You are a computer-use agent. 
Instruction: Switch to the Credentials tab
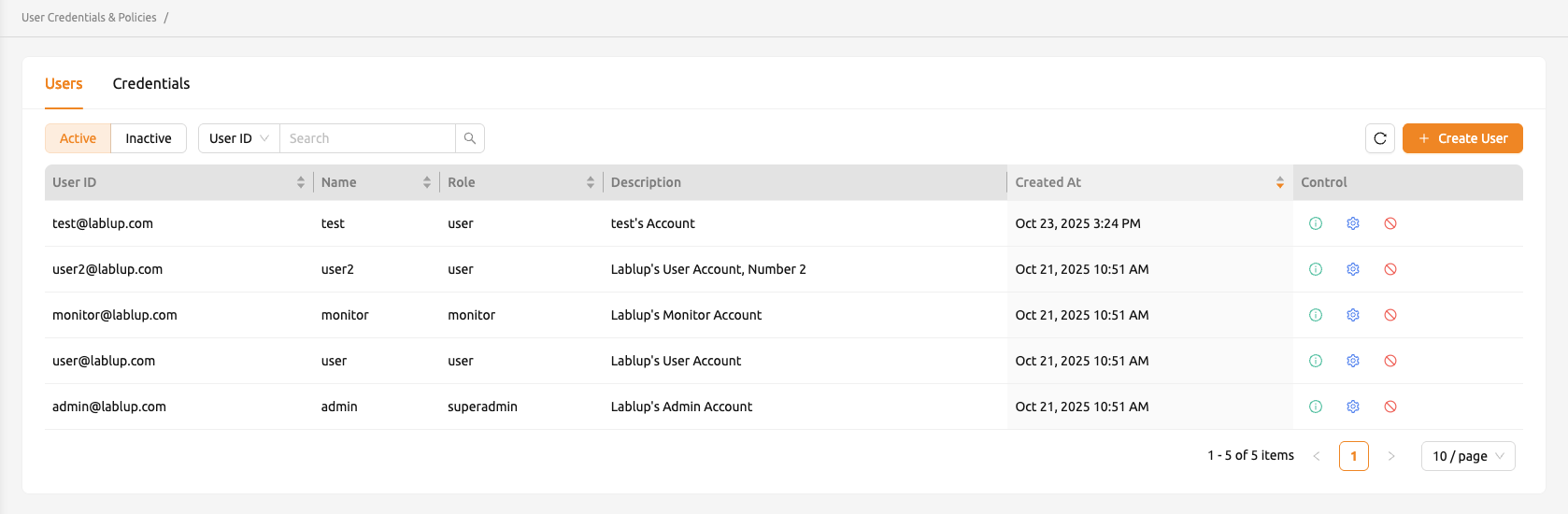[x=151, y=84]
